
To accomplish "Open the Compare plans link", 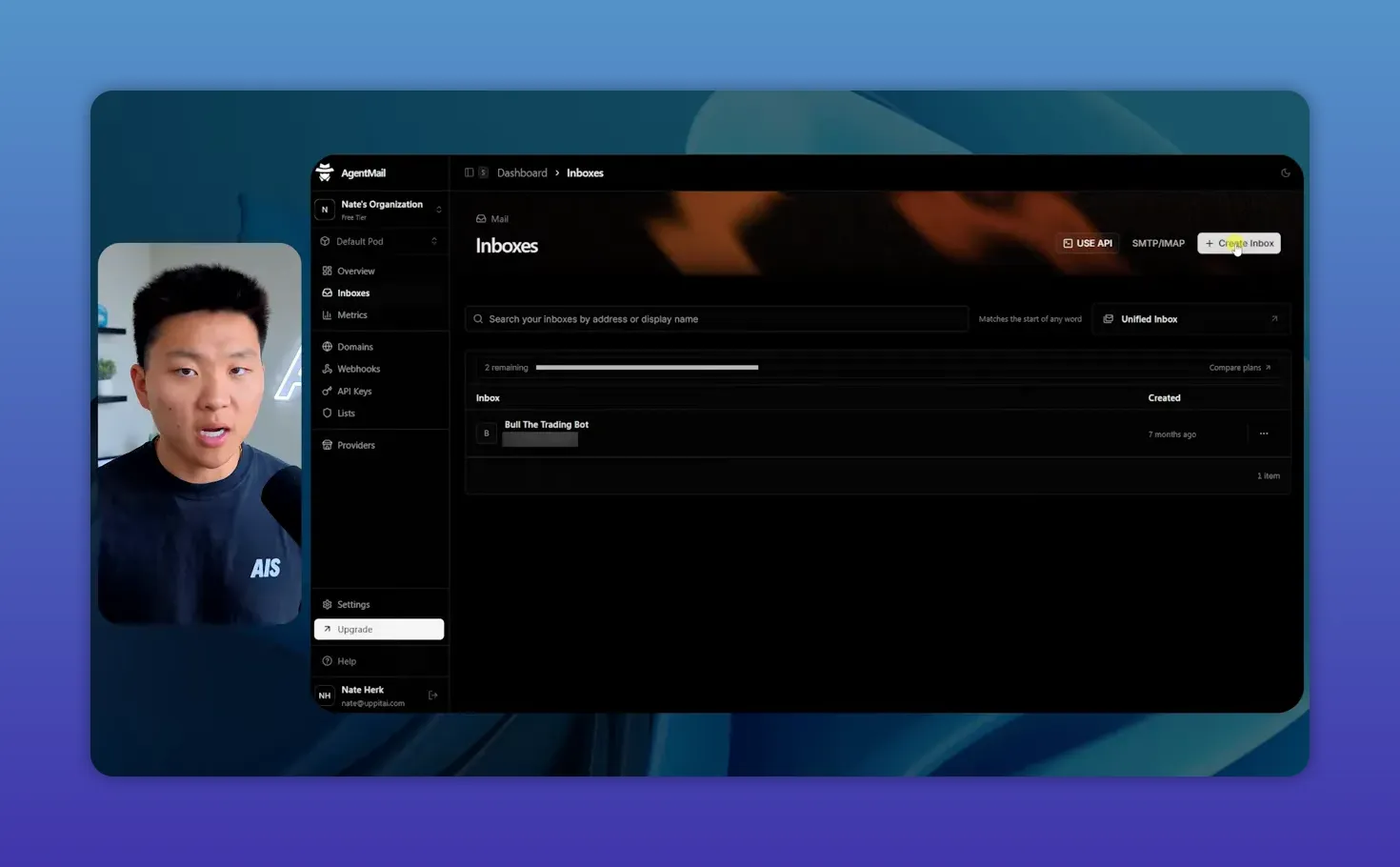I will (x=1240, y=368).
